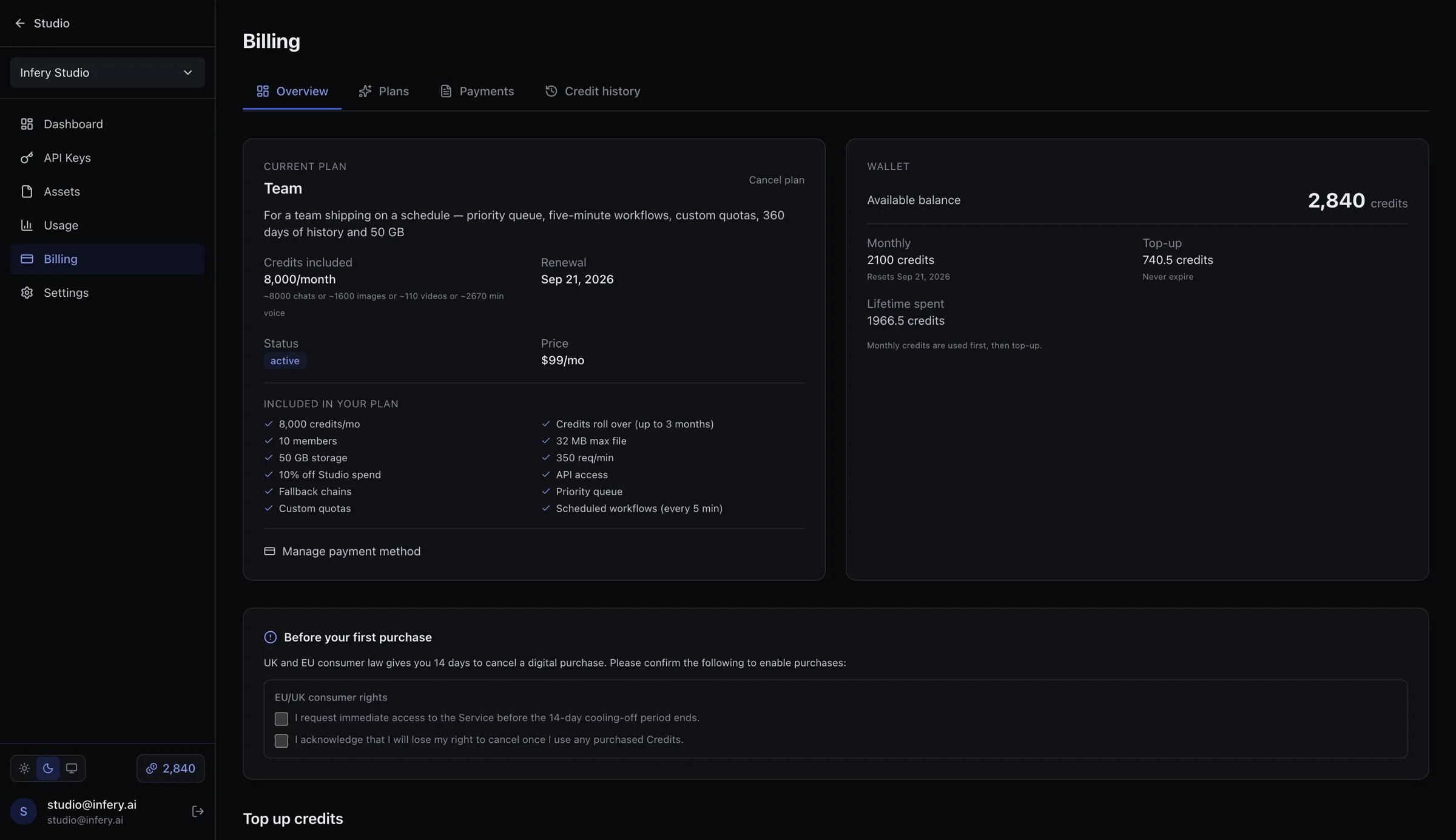This screenshot has width=1456, height=840.
Task: Click the checkmark beside 50 GB storage
Action: tap(269, 457)
